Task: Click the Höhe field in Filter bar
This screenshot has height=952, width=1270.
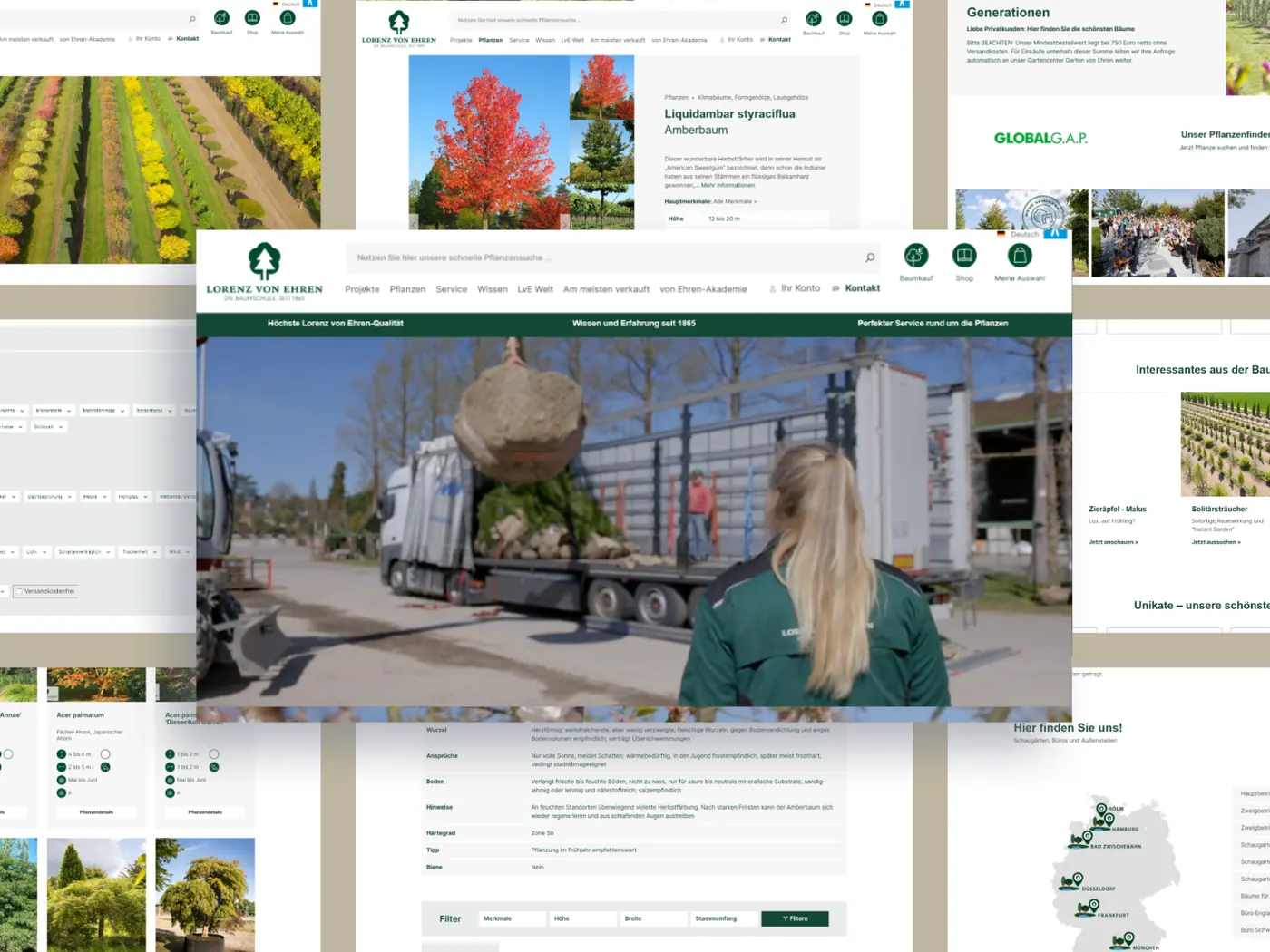Action: 583,918
